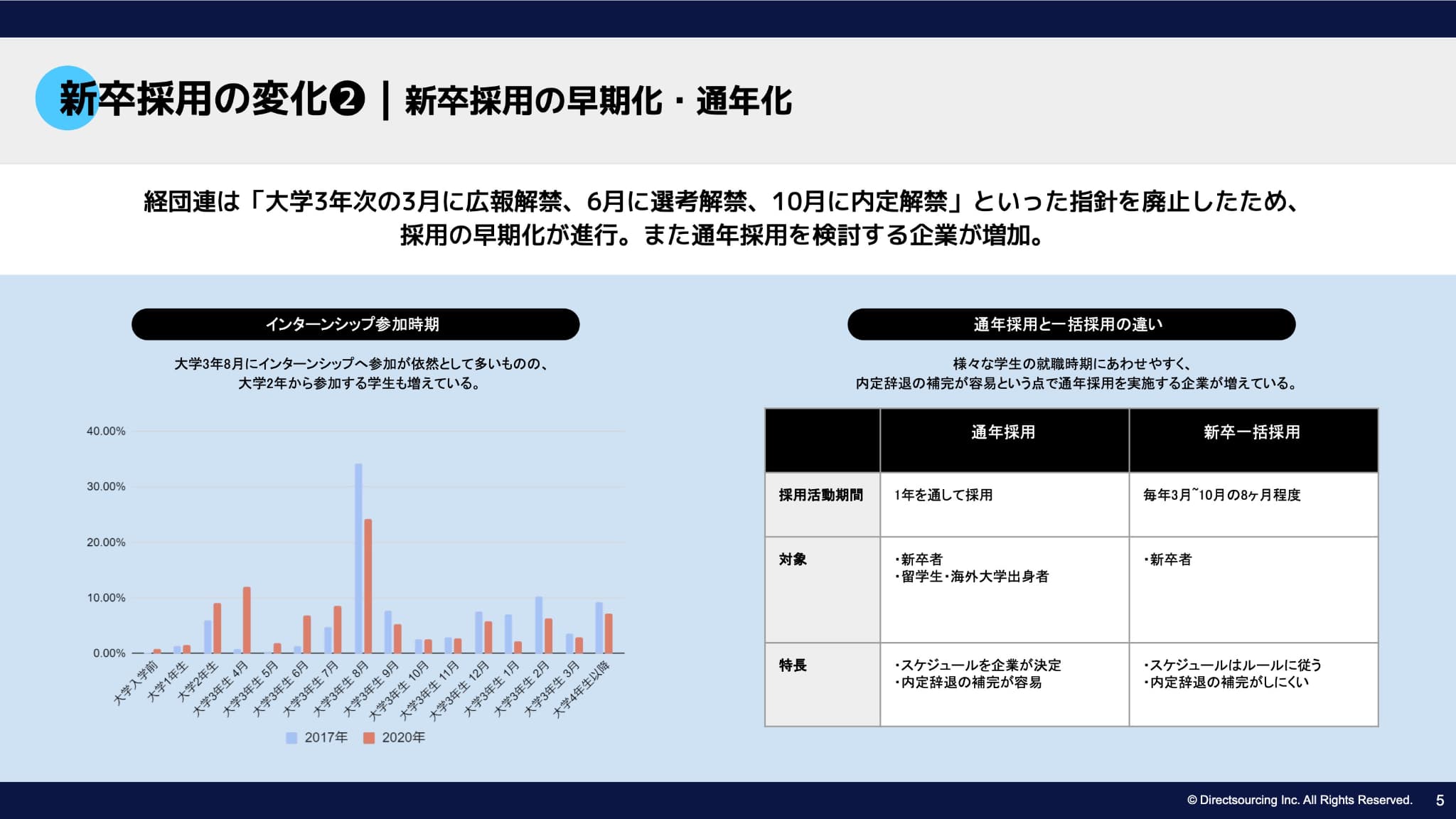Click the インターンシップ参加時期 black heading pill
This screenshot has height=819, width=1456.
coord(355,324)
